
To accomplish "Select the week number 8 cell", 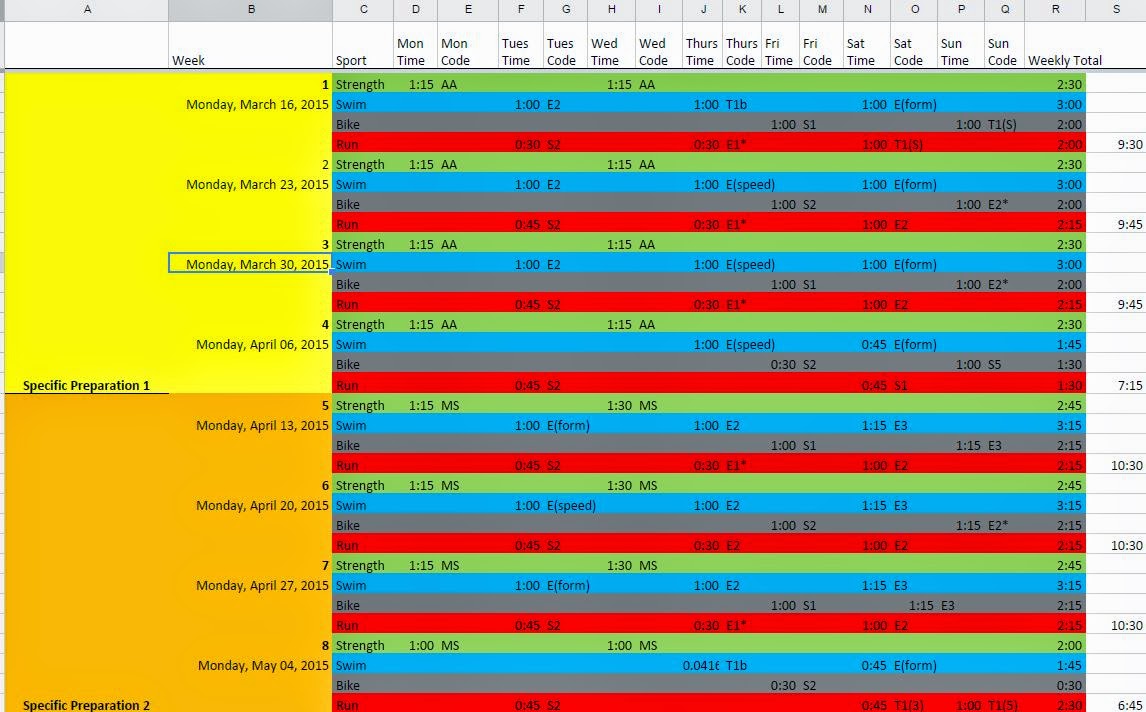I will click(251, 645).
